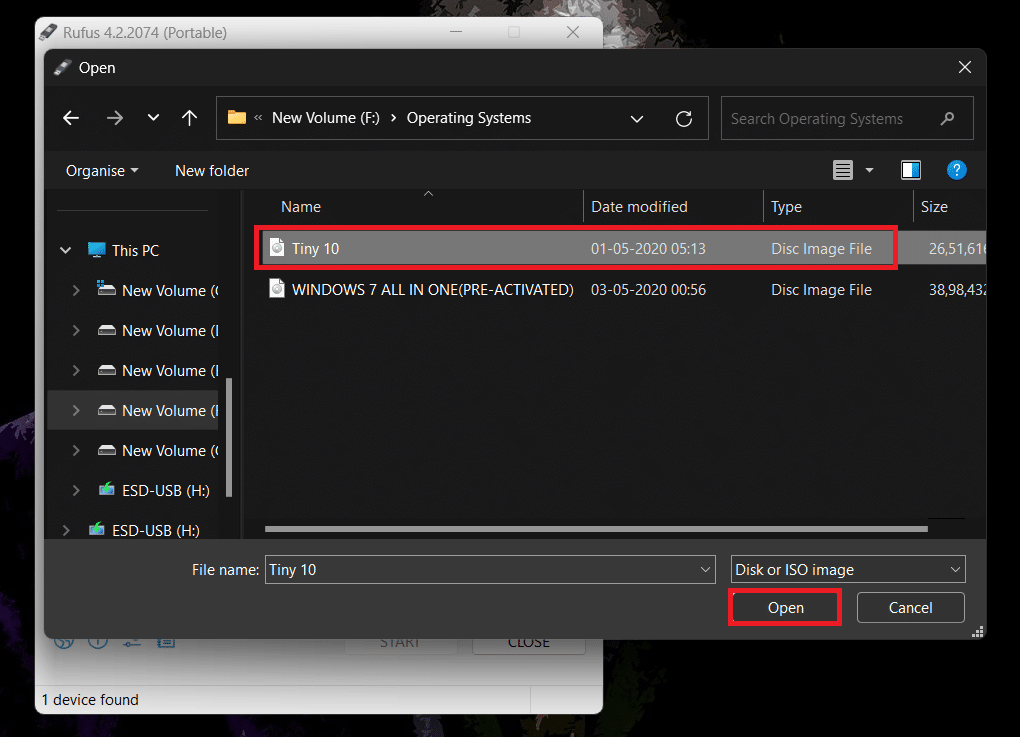Open the Organise menu

[x=102, y=170]
